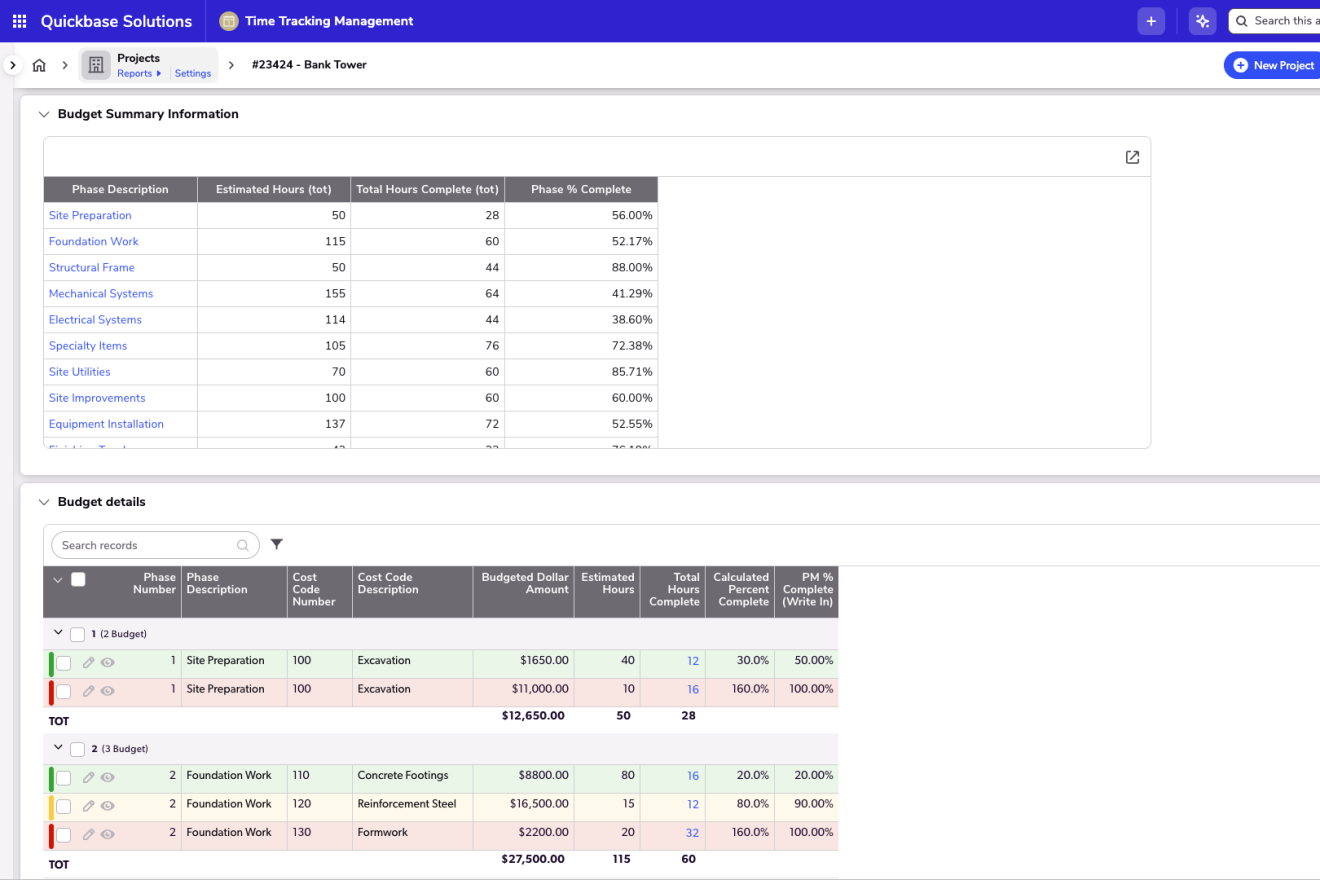The width and height of the screenshot is (1320, 880).
Task: Collapse the Budget Summary Information section
Action: pyautogui.click(x=44, y=114)
